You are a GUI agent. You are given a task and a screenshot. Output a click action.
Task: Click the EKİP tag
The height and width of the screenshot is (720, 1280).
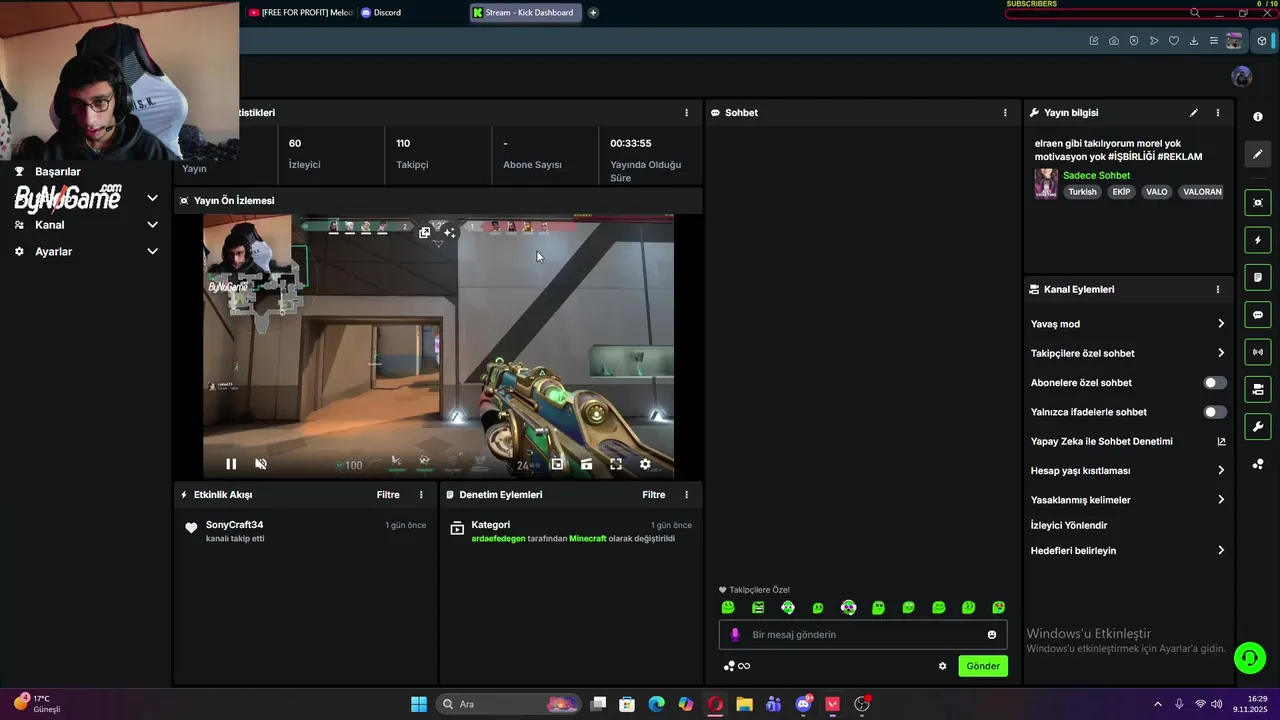pyautogui.click(x=1122, y=192)
